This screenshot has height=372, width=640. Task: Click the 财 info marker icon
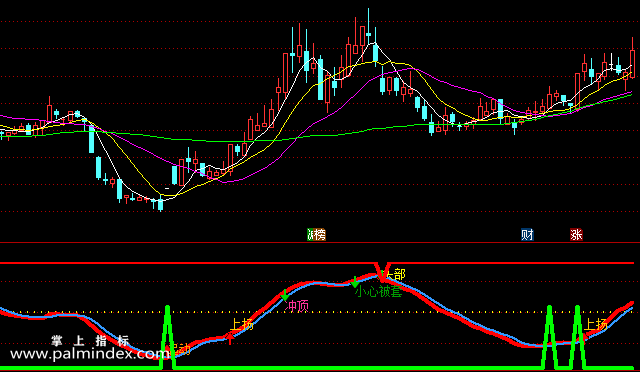527,235
